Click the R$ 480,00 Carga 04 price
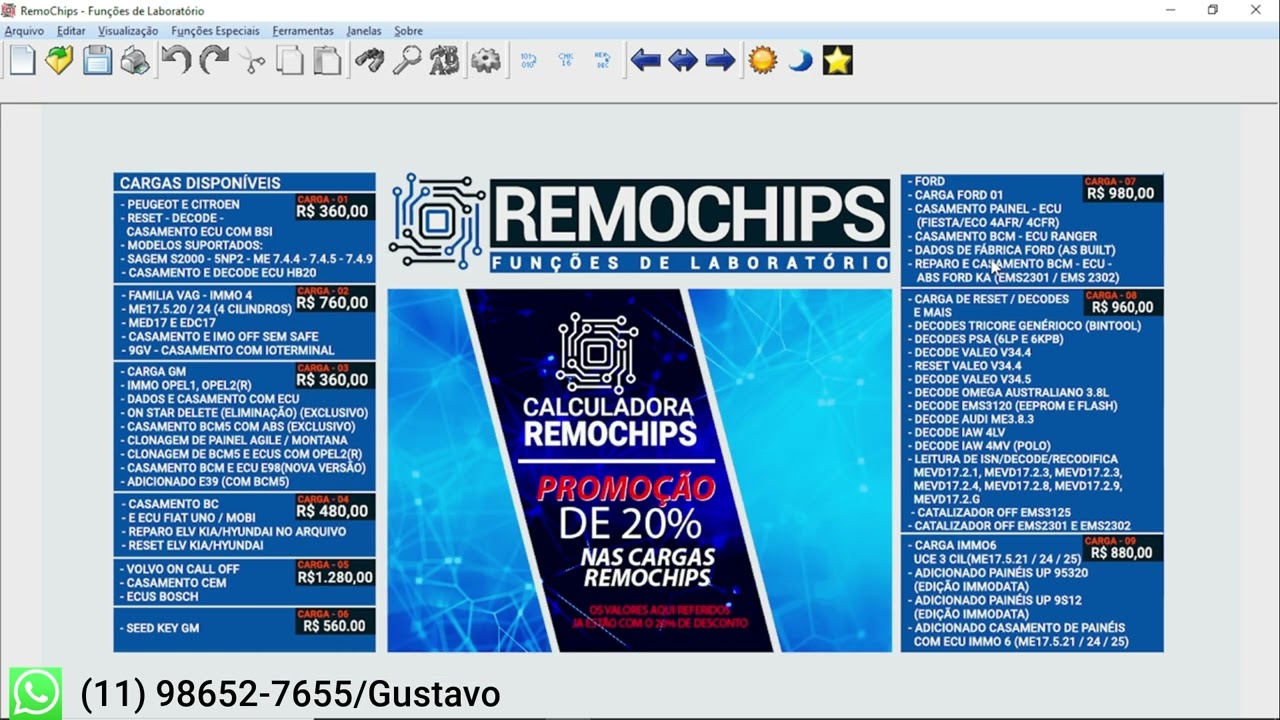 333,511
